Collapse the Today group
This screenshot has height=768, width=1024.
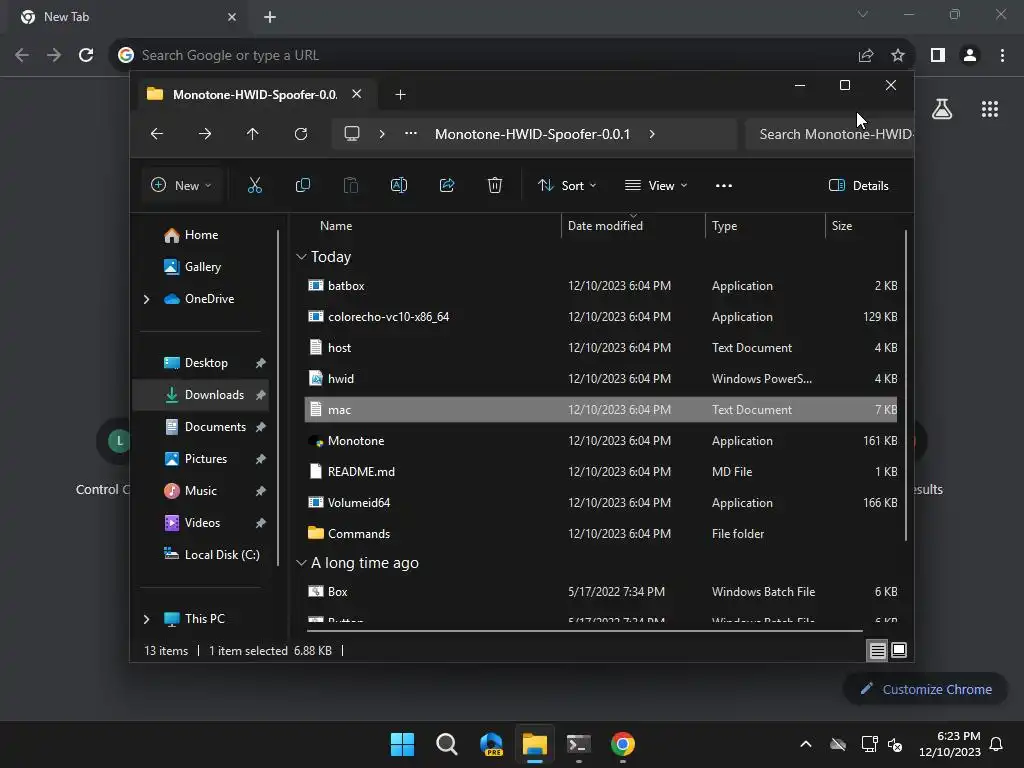pos(301,257)
